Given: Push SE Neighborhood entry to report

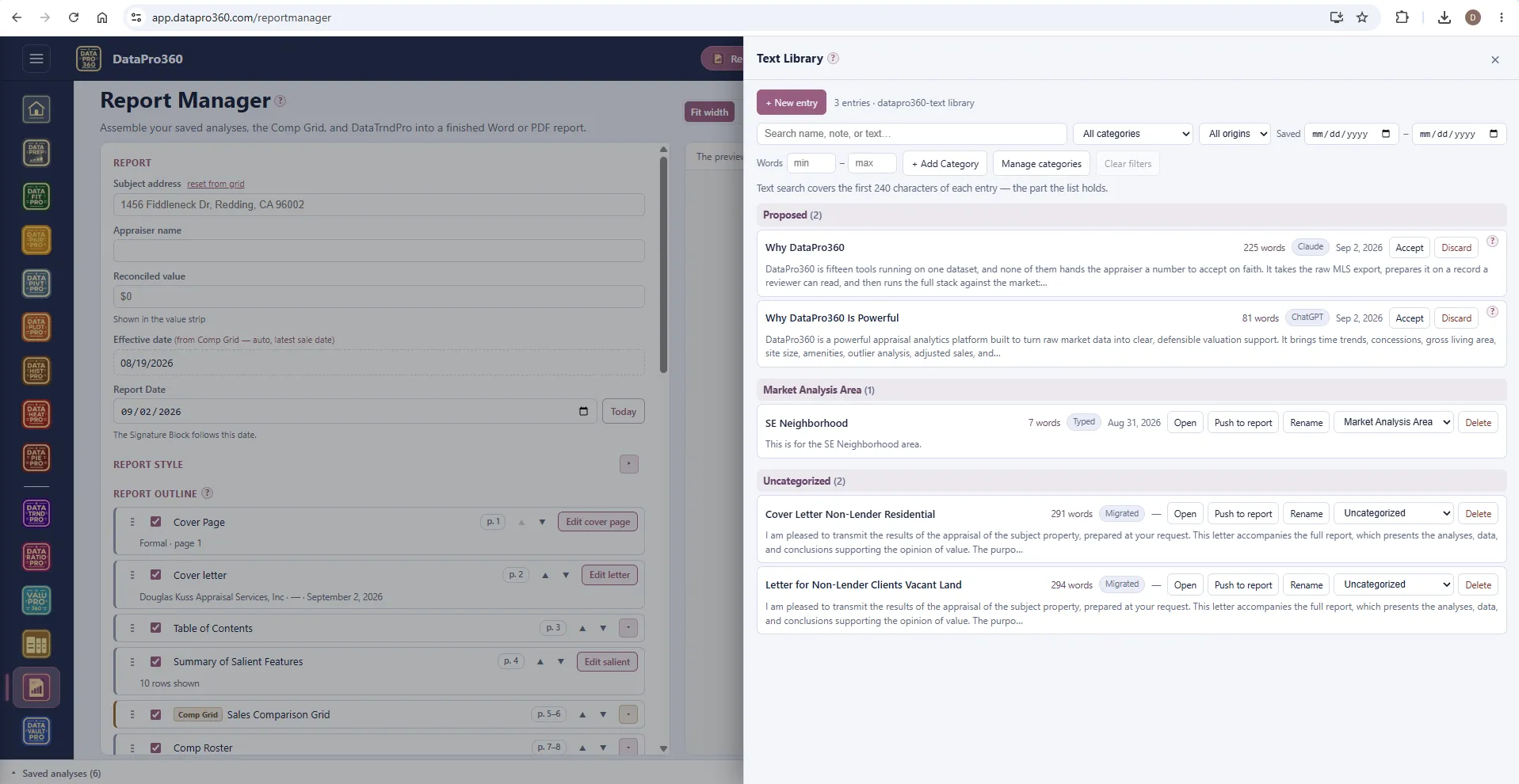Looking at the screenshot, I should [1243, 423].
